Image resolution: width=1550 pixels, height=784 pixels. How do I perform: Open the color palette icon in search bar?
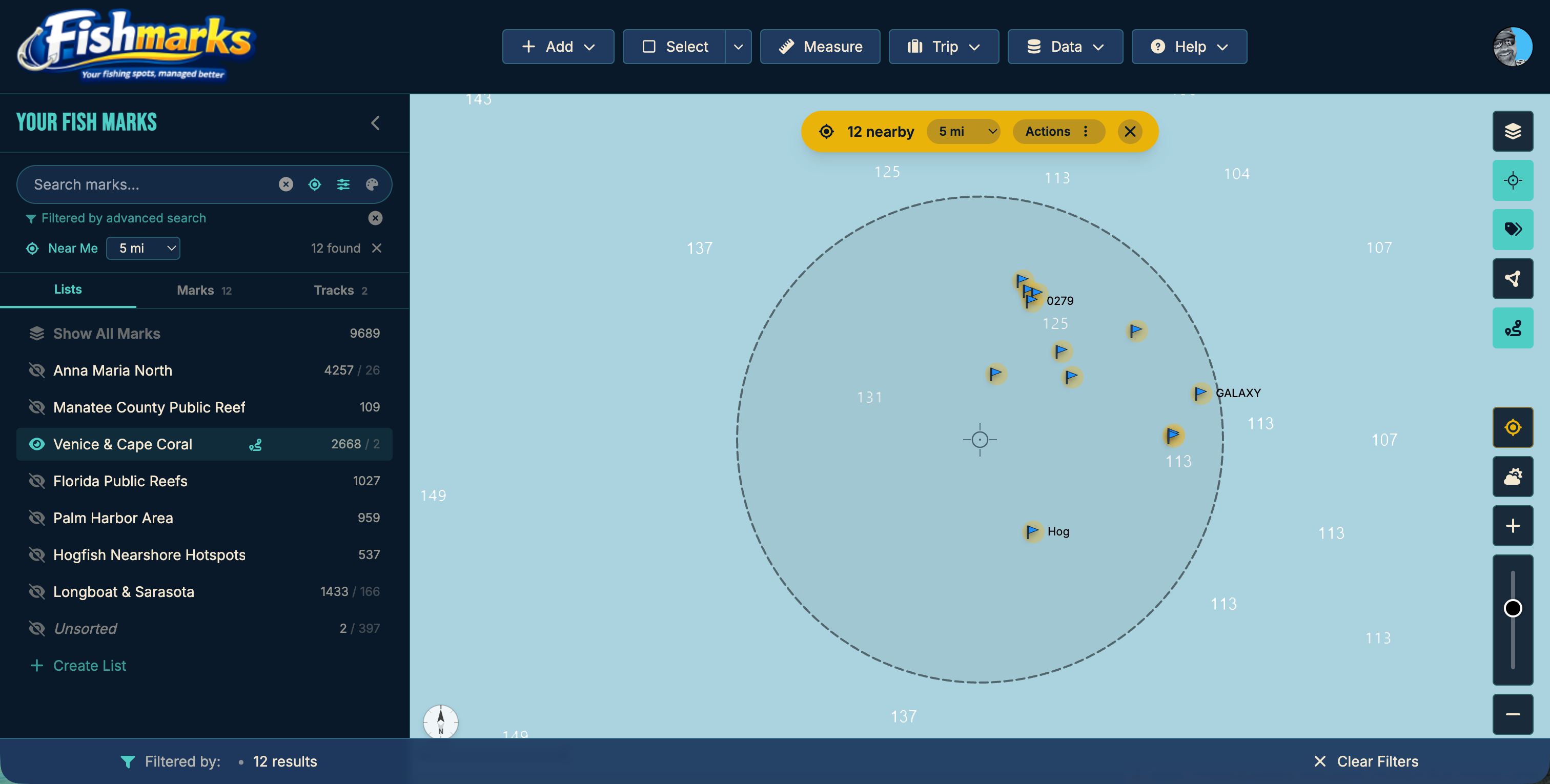coord(373,184)
